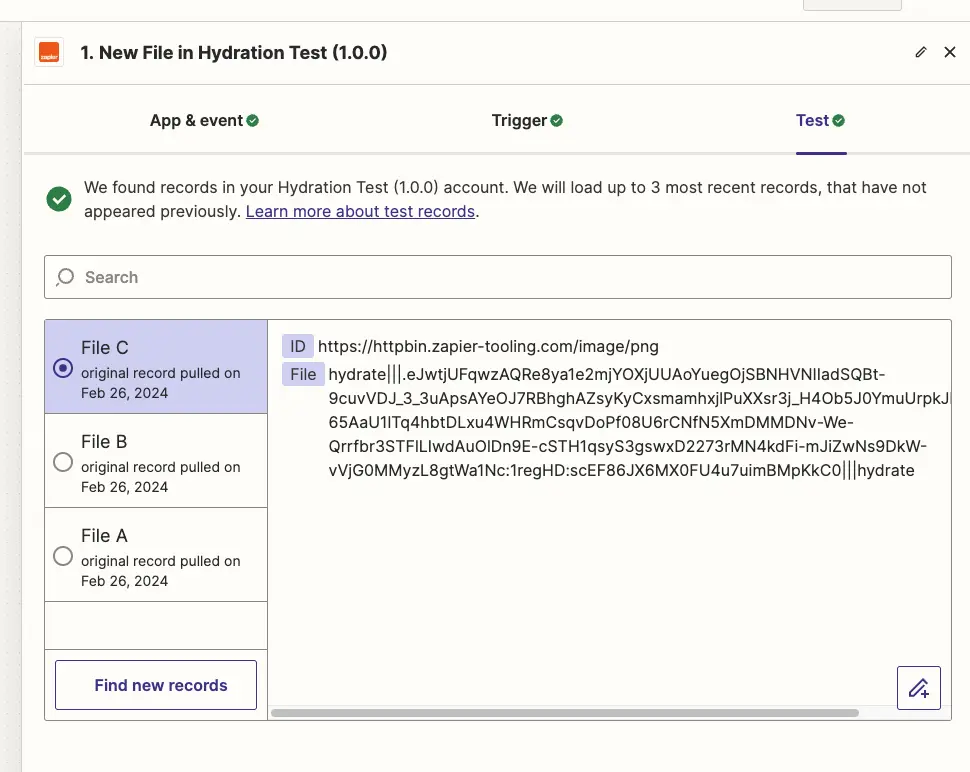Select the File C radio button

coord(63,368)
